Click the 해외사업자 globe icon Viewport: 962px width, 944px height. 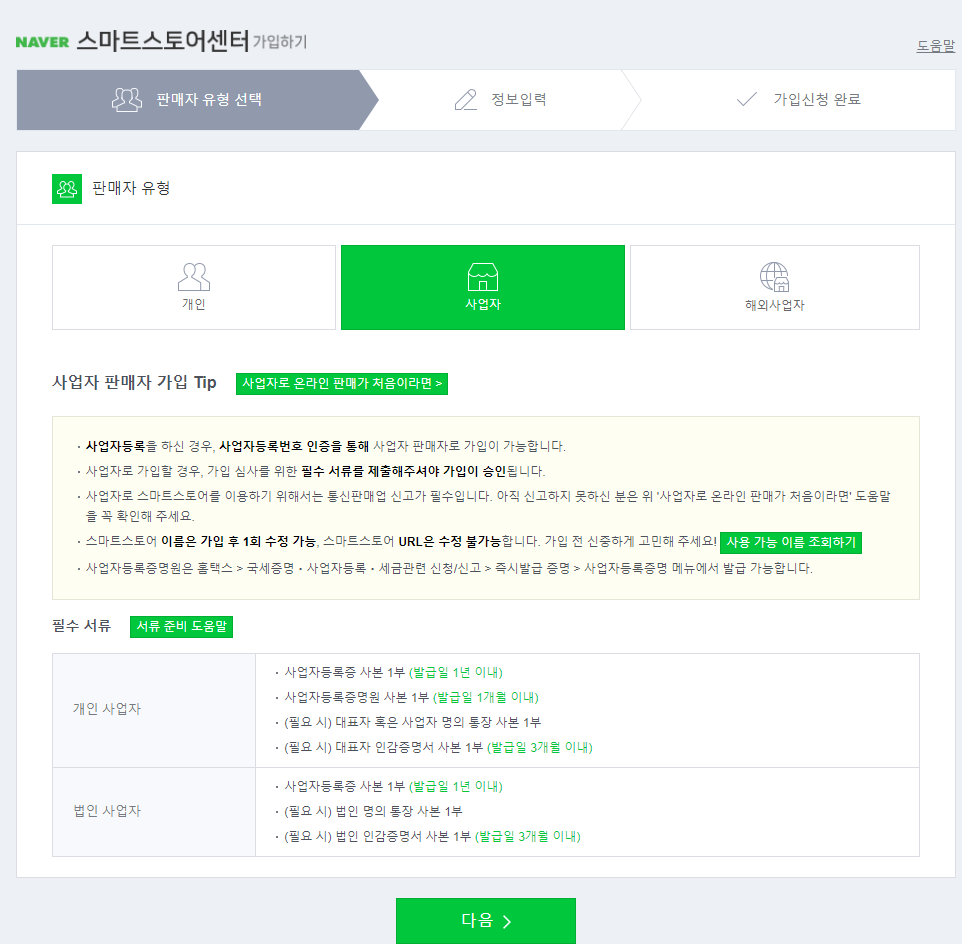(775, 277)
